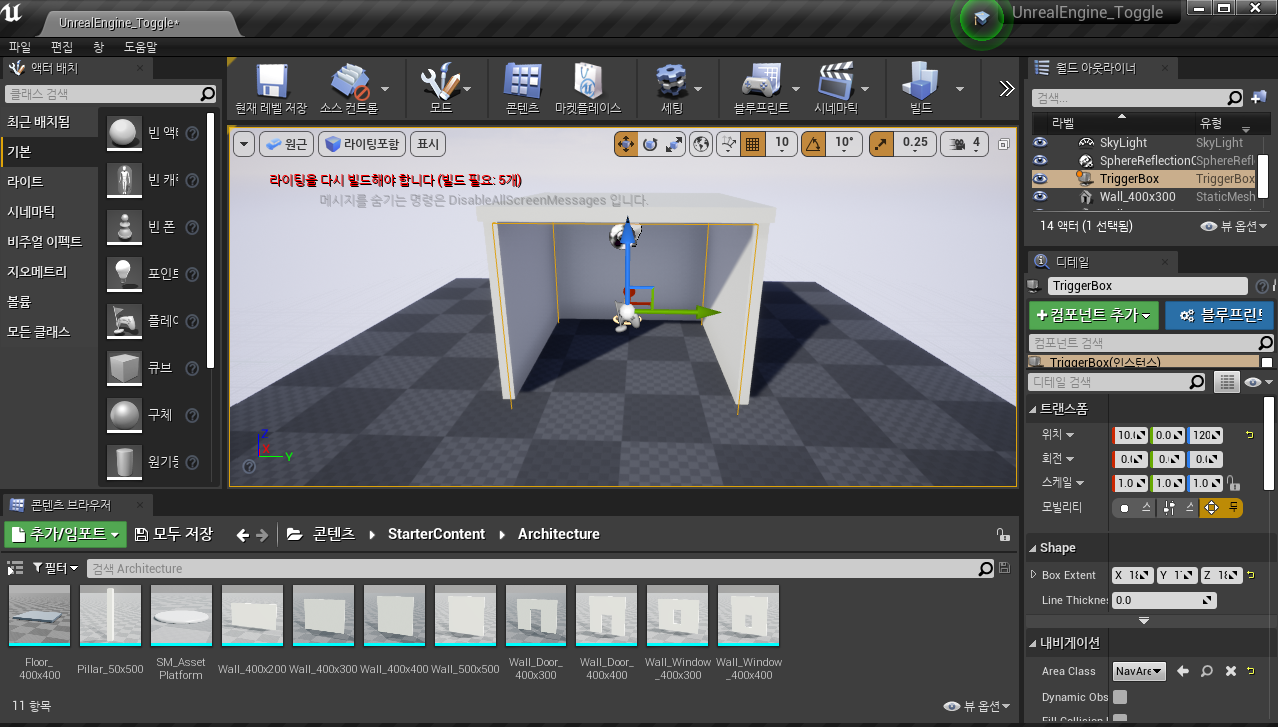Select the Player Start actor icon
The width and height of the screenshot is (1278, 727).
[124, 320]
